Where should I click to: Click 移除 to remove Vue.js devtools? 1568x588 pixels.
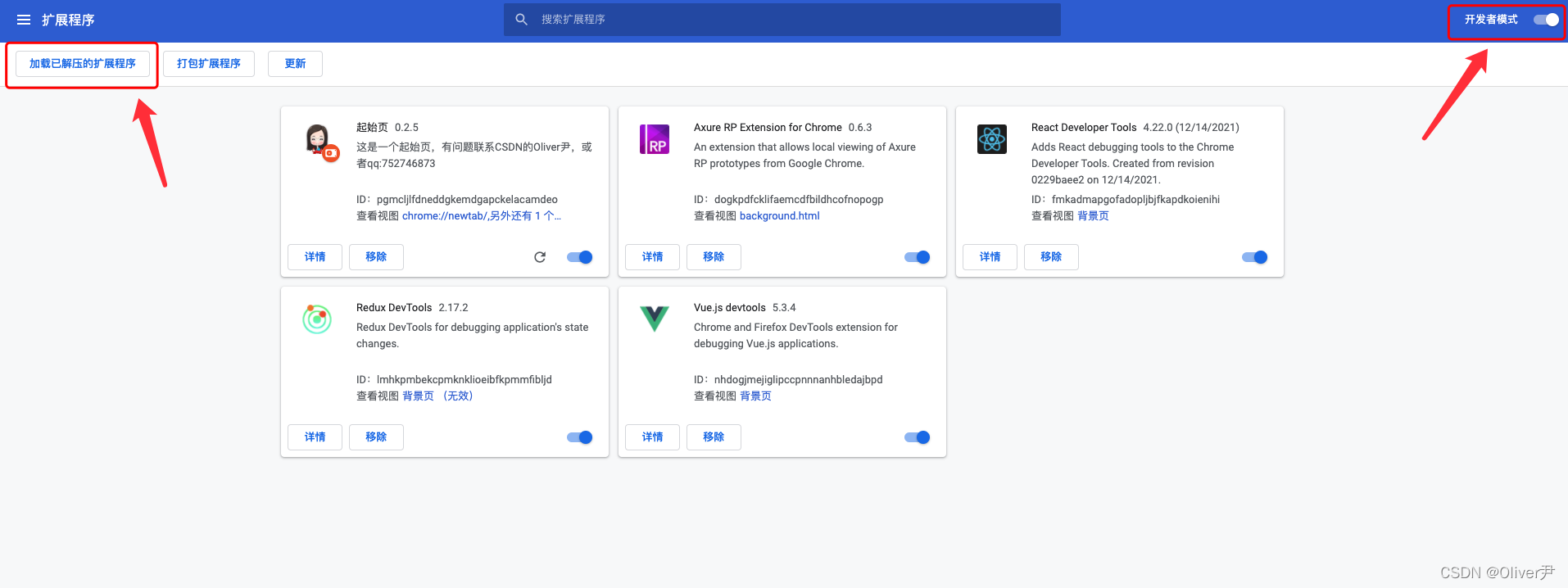click(714, 437)
